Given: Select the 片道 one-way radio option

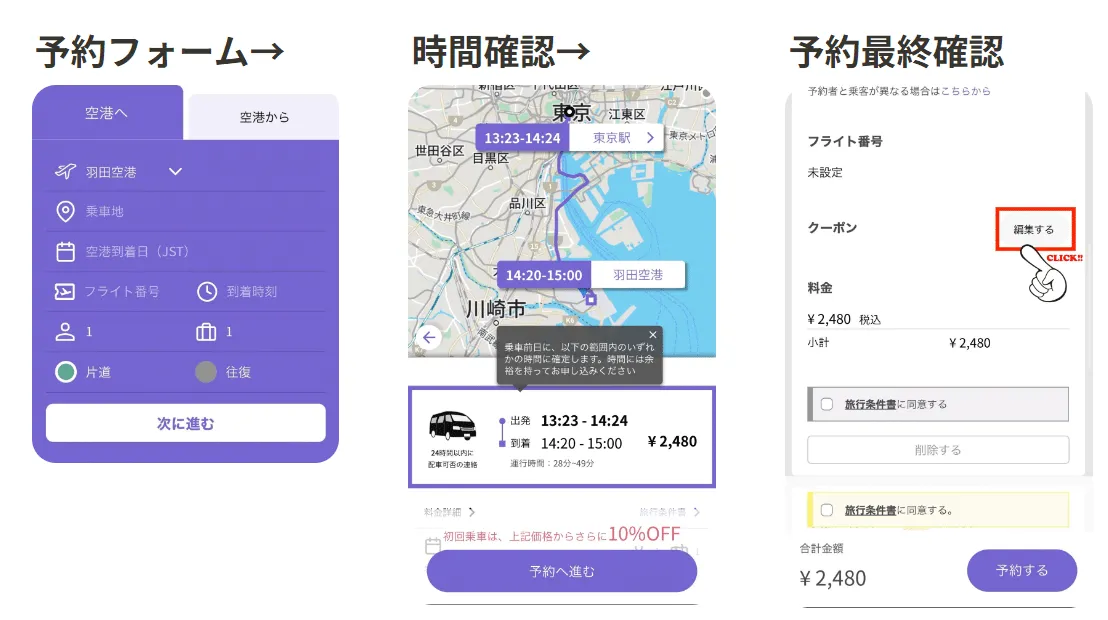Looking at the screenshot, I should pyautogui.click(x=66, y=372).
